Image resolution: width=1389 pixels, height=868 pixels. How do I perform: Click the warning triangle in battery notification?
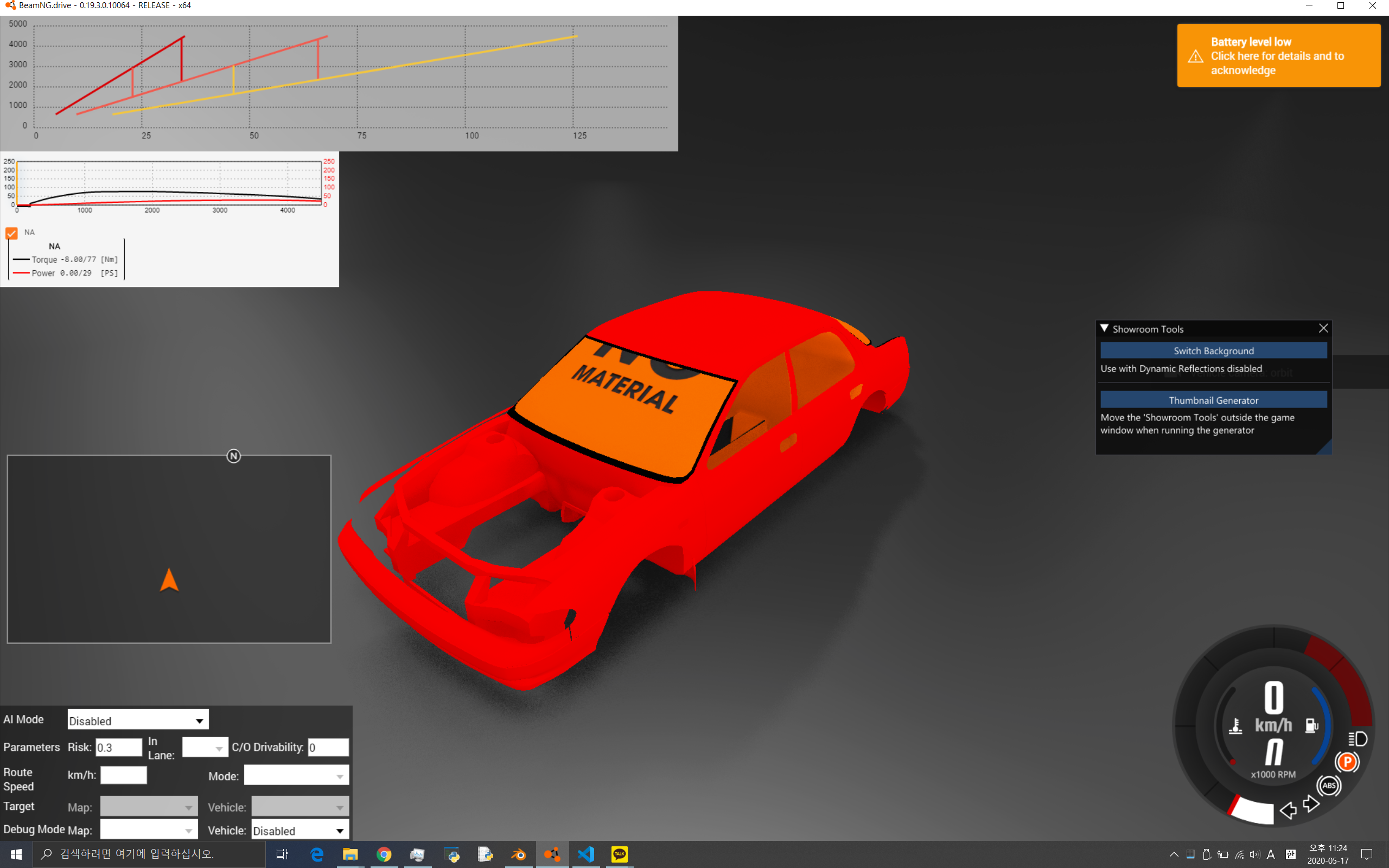tap(1196, 56)
